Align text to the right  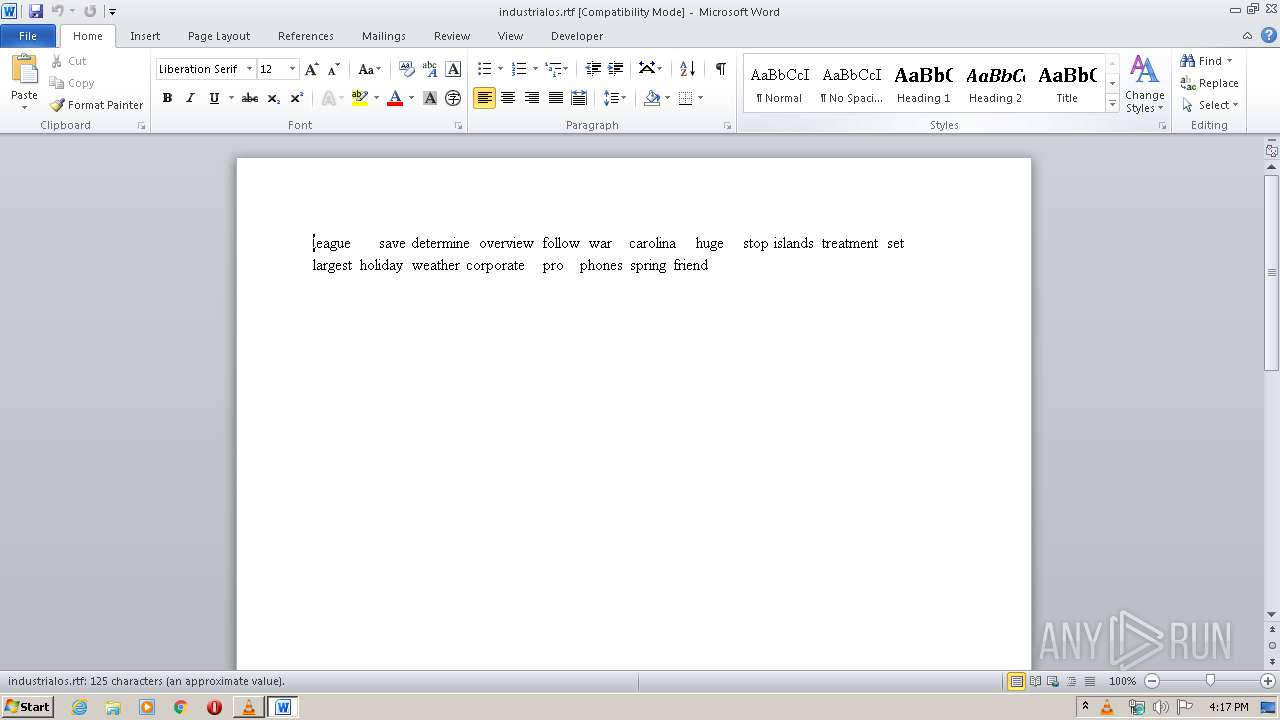coord(532,98)
